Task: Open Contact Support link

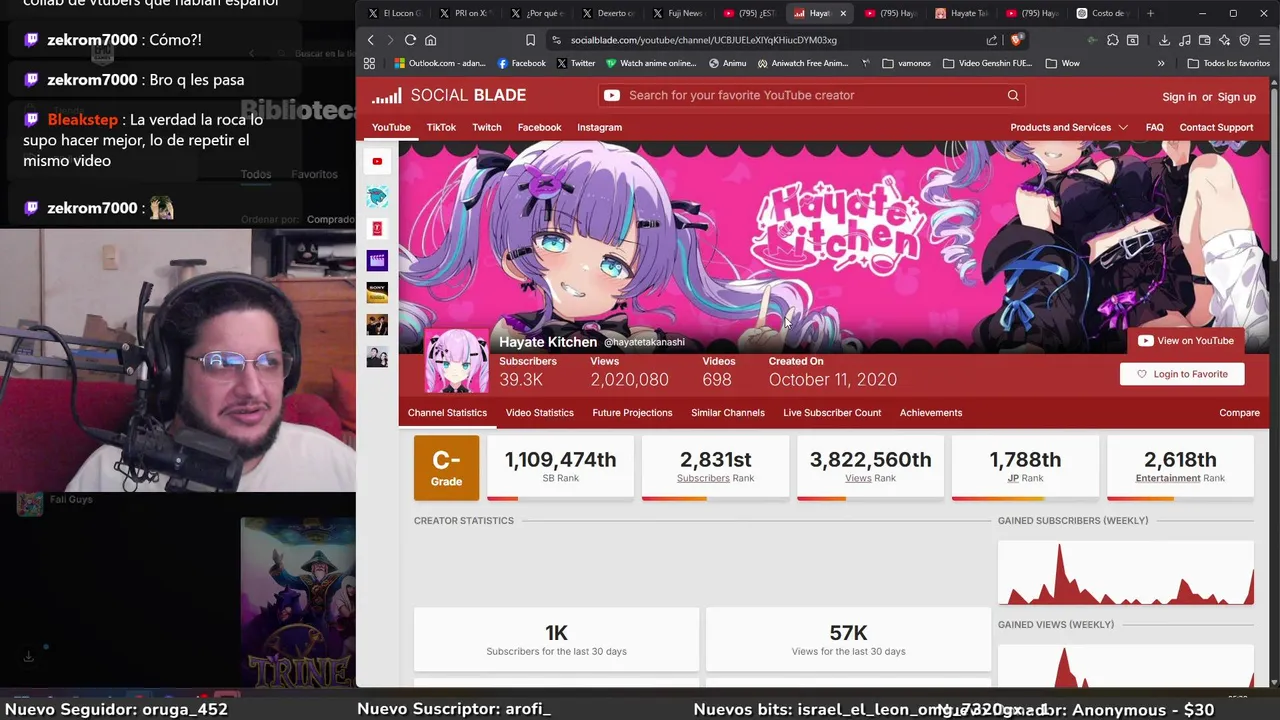Action: [1216, 127]
